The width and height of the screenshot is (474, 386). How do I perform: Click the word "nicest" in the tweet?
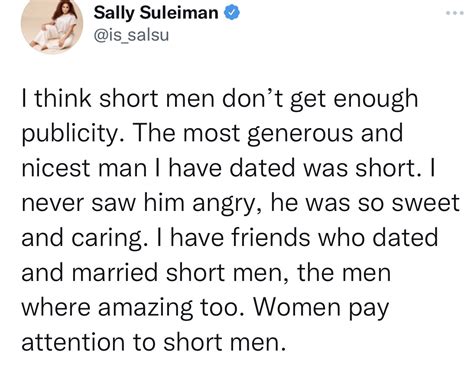pos(56,168)
